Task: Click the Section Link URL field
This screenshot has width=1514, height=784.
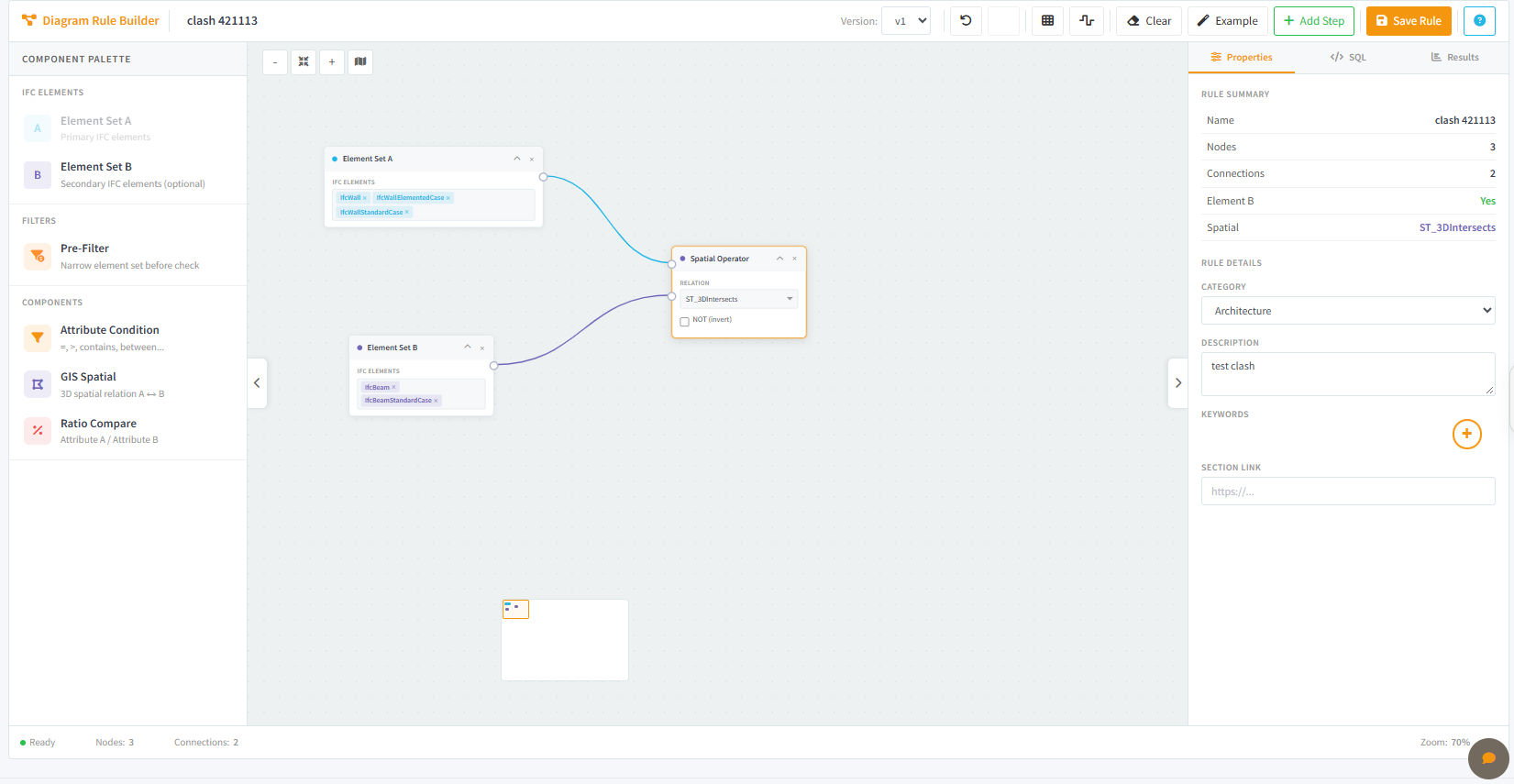Action: (1348, 491)
